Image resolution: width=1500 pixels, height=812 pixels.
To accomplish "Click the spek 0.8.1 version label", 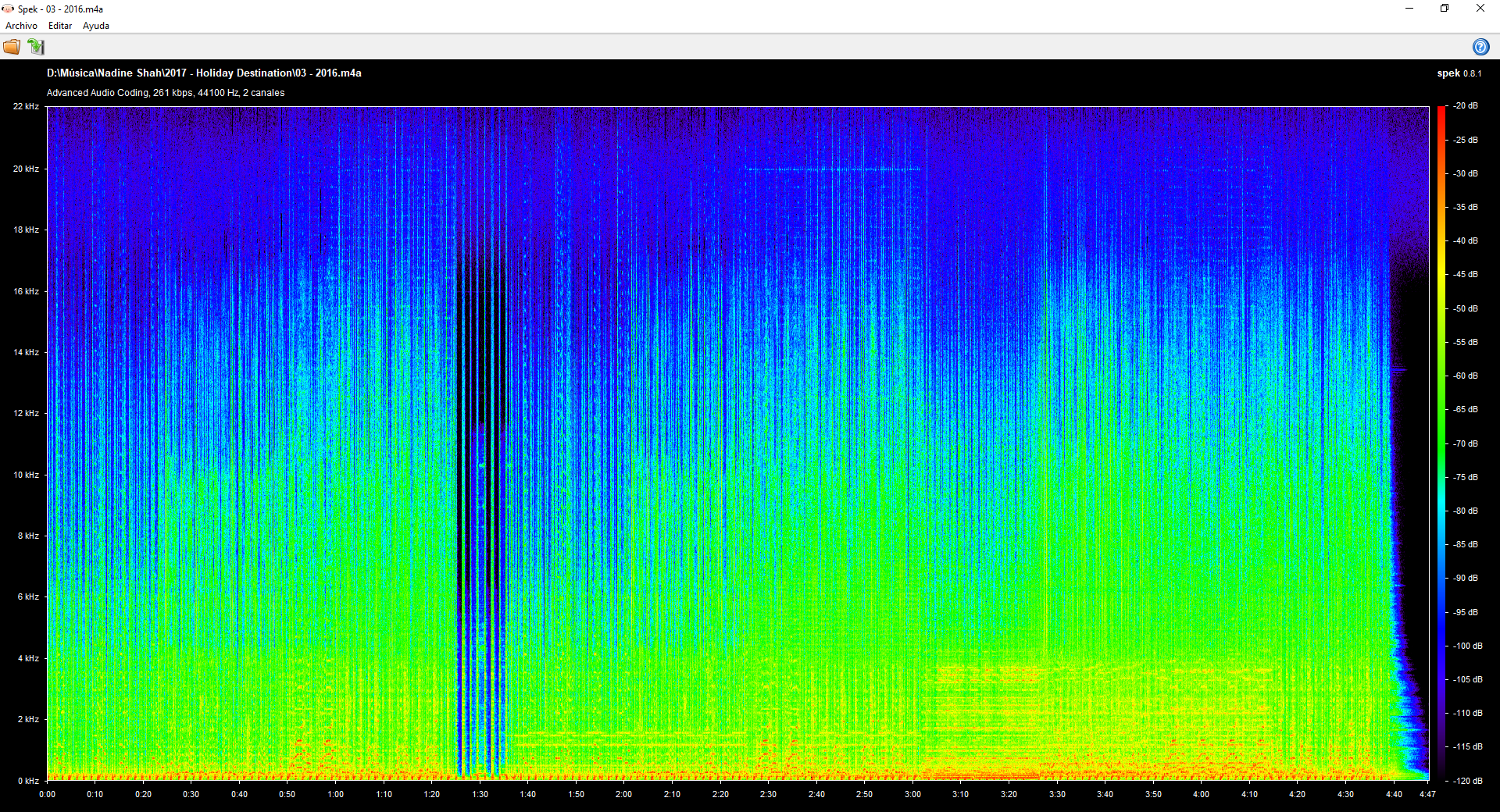I will pos(1459,73).
